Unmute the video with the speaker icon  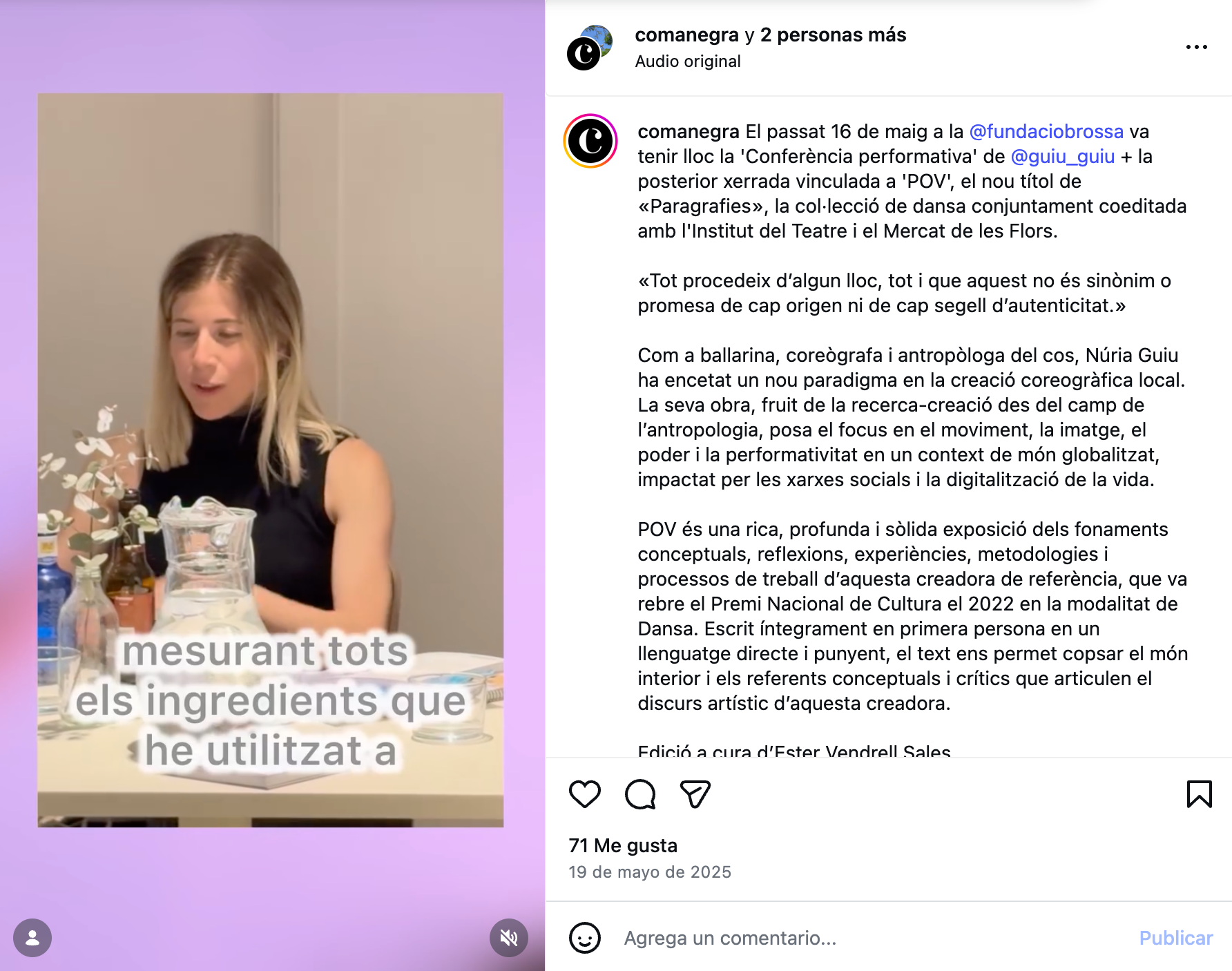(509, 938)
